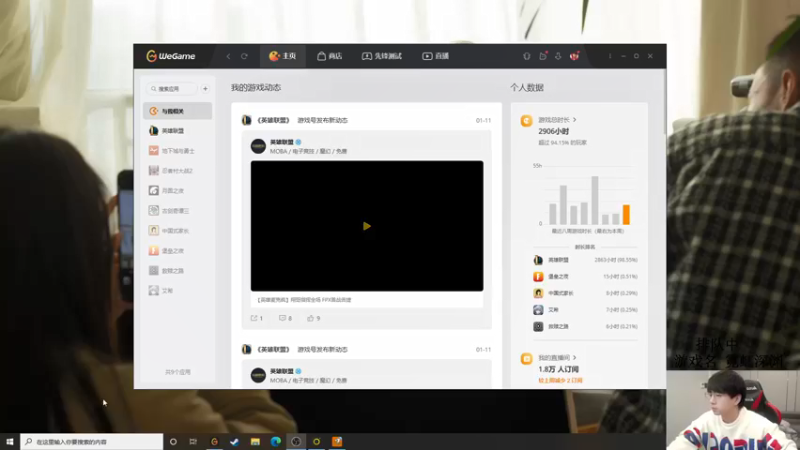Viewport: 800px width, 450px height.
Task: Play the video in the first post
Action: [x=367, y=226]
